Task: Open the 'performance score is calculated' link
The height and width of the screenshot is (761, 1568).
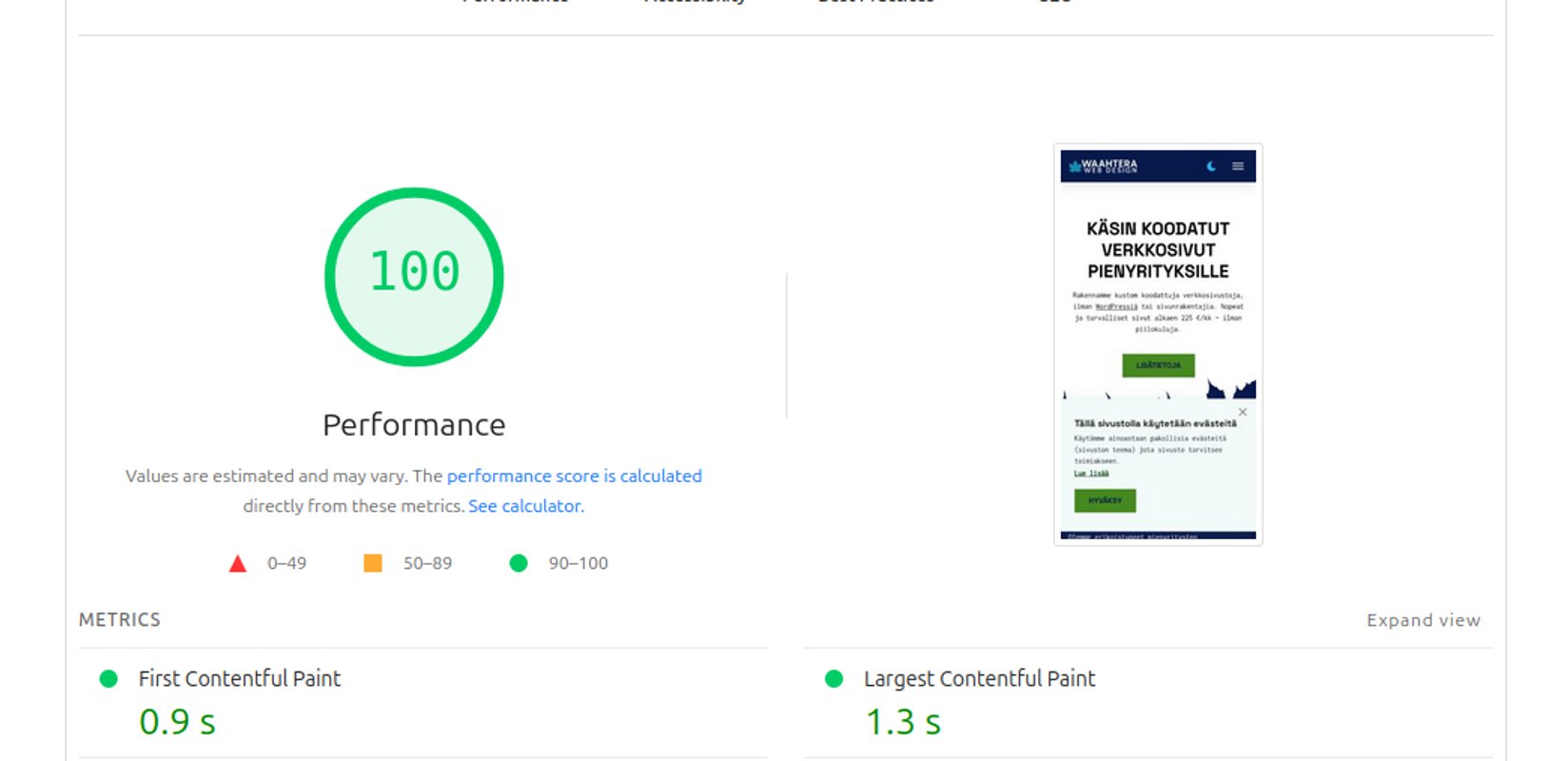Action: pyautogui.click(x=574, y=476)
